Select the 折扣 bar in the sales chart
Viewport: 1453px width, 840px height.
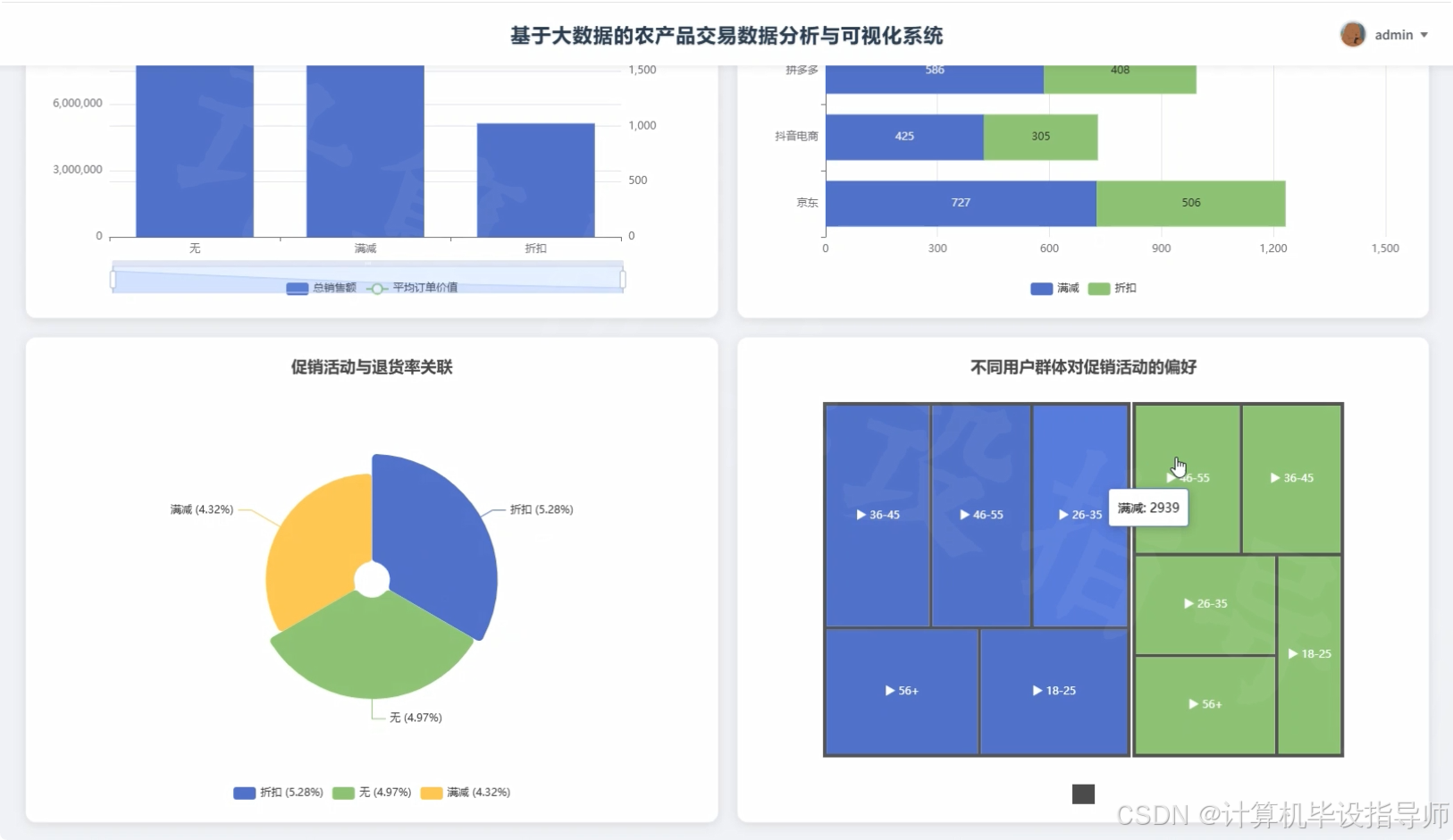coord(536,181)
